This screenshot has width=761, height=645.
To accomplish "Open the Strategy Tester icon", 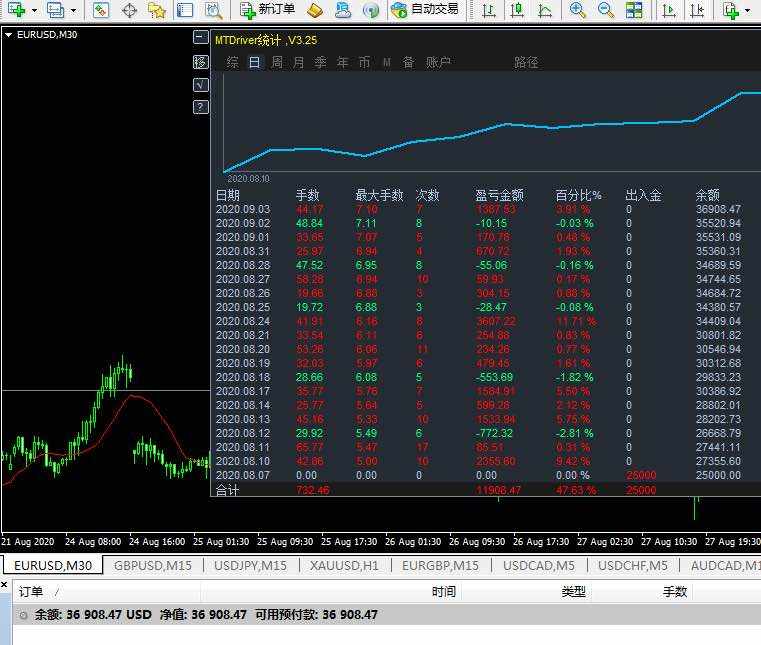I will (x=213, y=10).
